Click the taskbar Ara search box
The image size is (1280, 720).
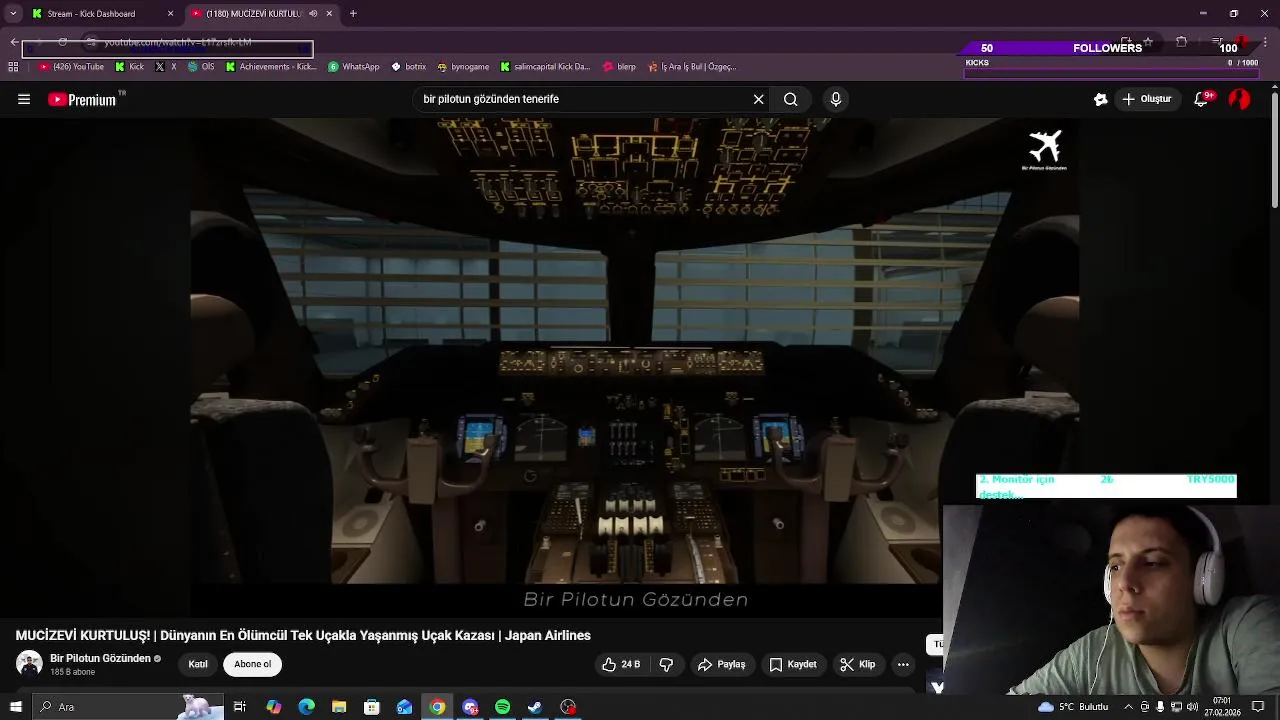128,707
